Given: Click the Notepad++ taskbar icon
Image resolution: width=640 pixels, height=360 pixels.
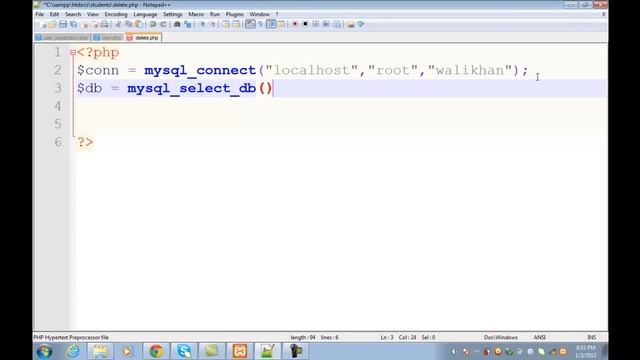Looking at the screenshot, I should 267,351.
